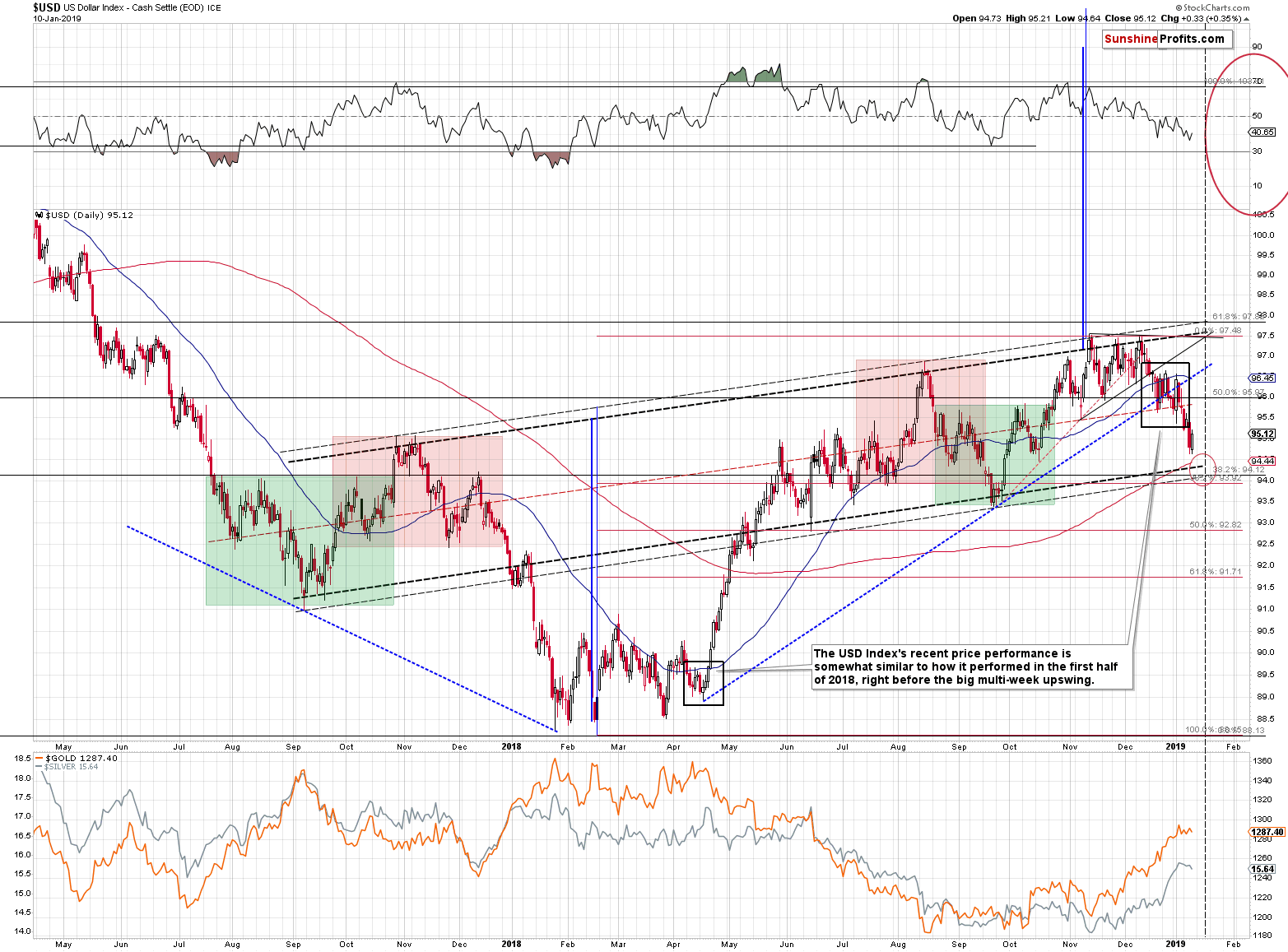Select the '10-Jan-2019' date label

click(x=57, y=18)
